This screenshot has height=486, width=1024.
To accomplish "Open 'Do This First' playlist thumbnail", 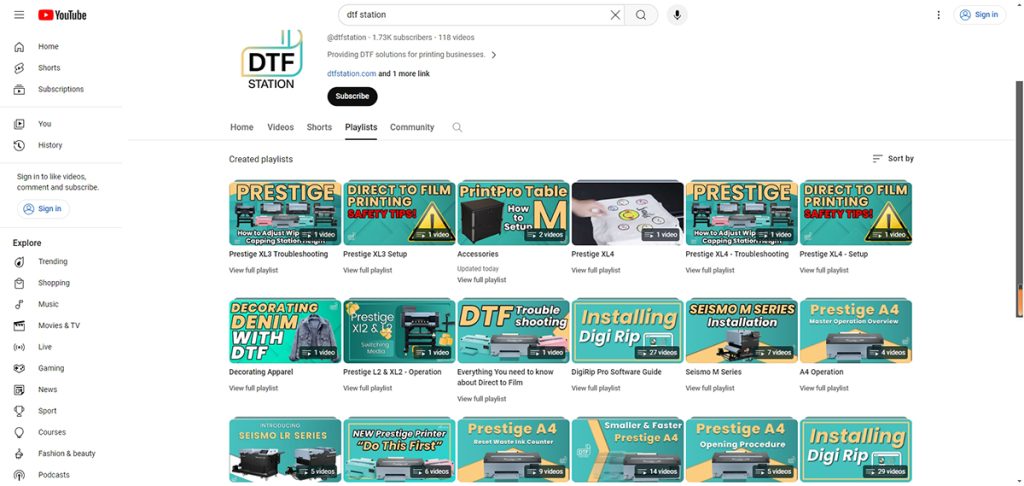I will 399,450.
